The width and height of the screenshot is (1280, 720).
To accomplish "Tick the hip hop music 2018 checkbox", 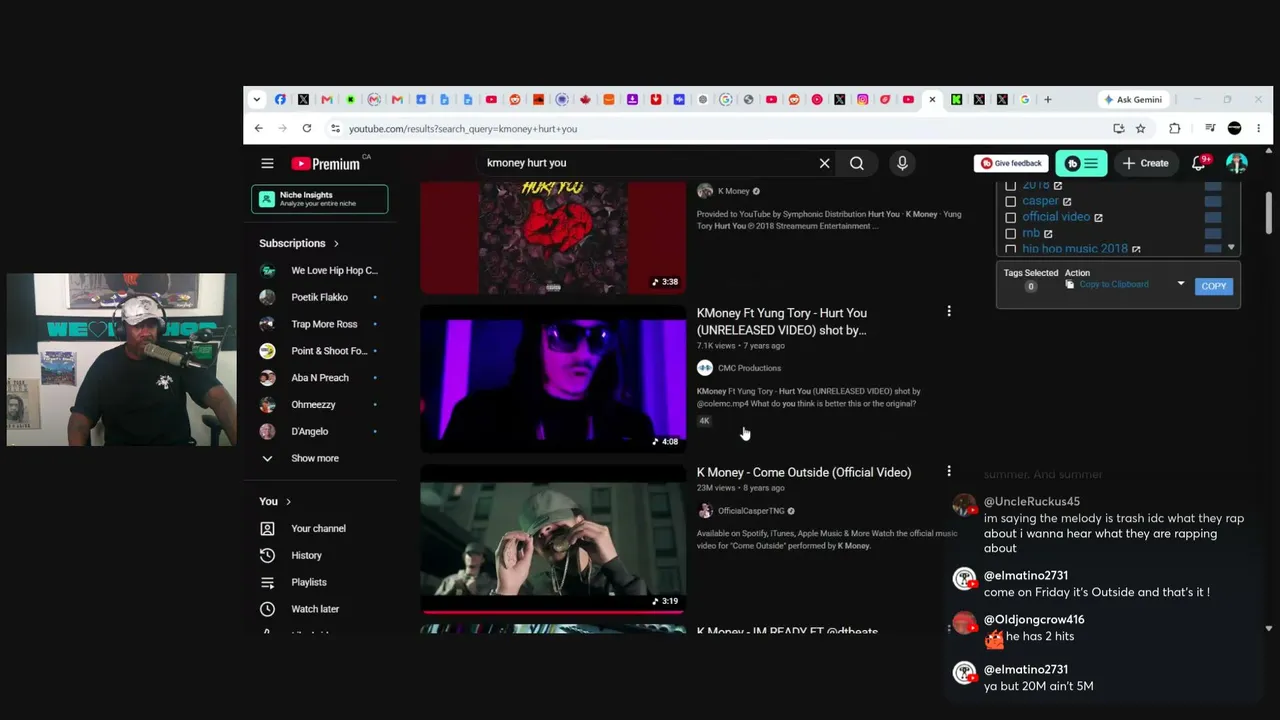I will pyautogui.click(x=1010, y=249).
